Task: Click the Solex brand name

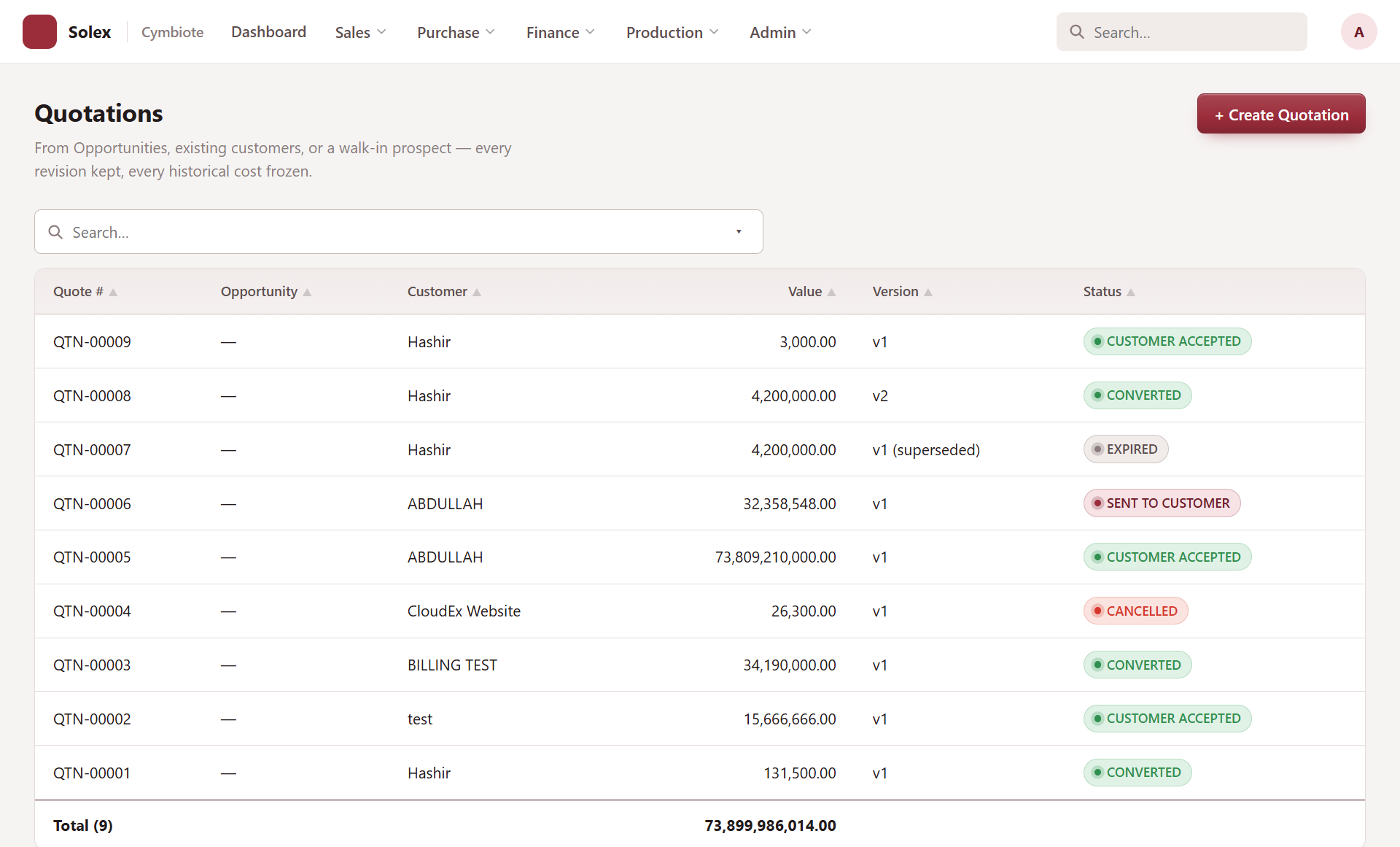Action: (x=90, y=32)
